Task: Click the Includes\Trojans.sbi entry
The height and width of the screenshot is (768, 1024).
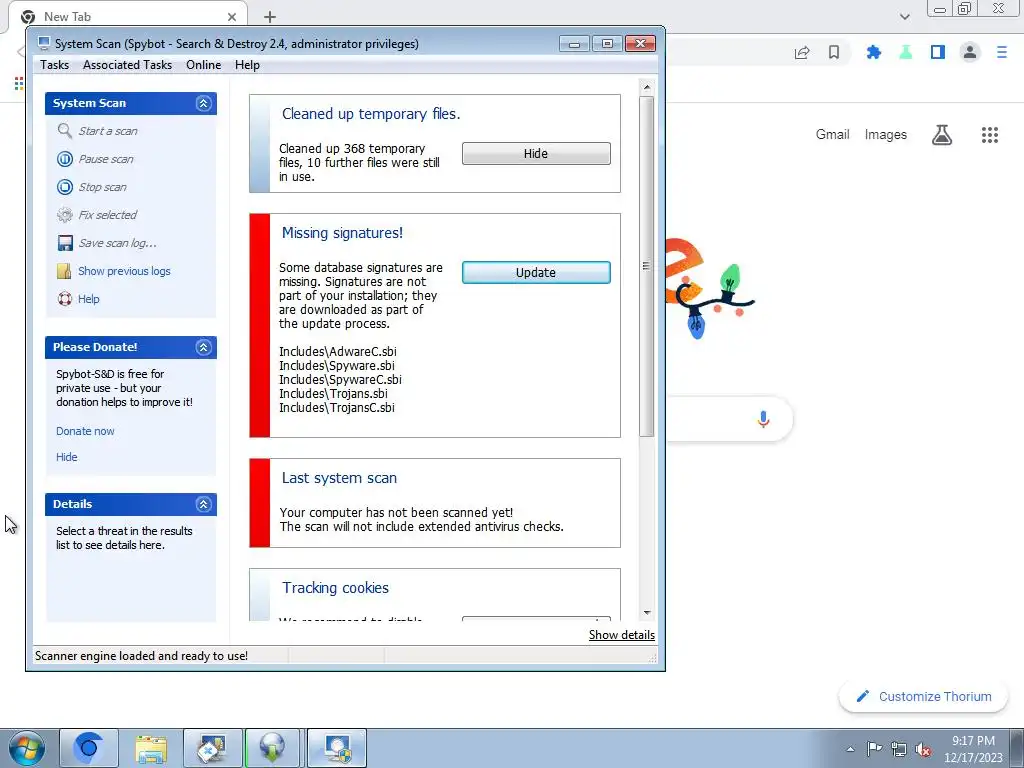Action: tap(333, 394)
